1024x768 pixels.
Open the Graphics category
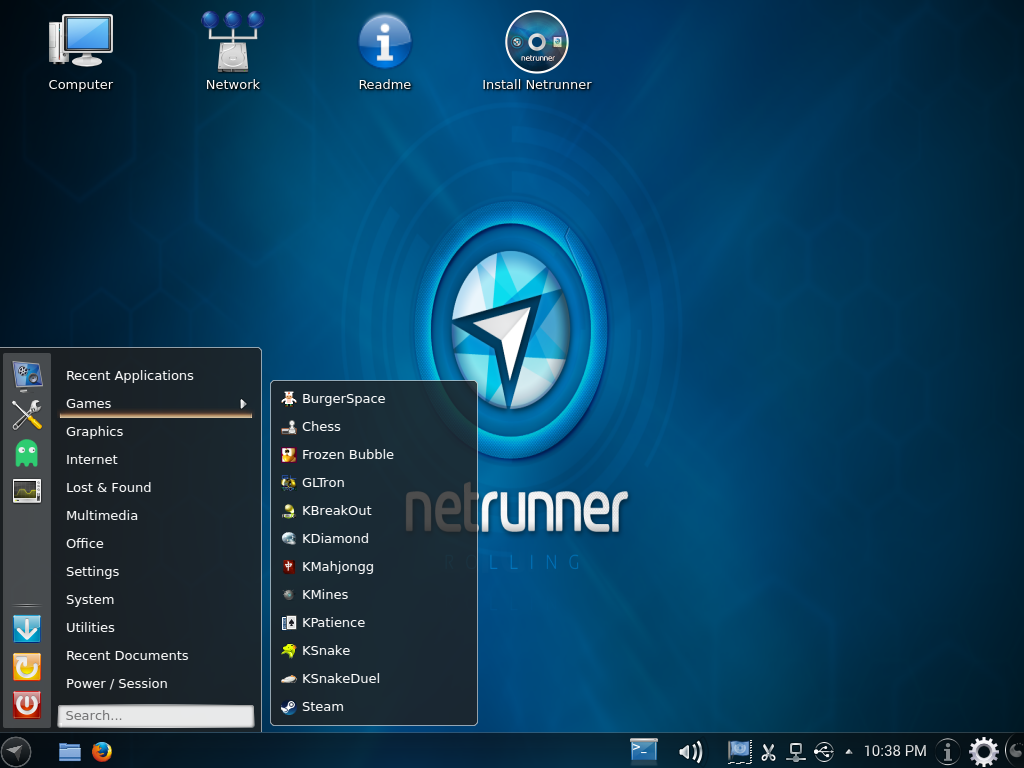[155, 432]
